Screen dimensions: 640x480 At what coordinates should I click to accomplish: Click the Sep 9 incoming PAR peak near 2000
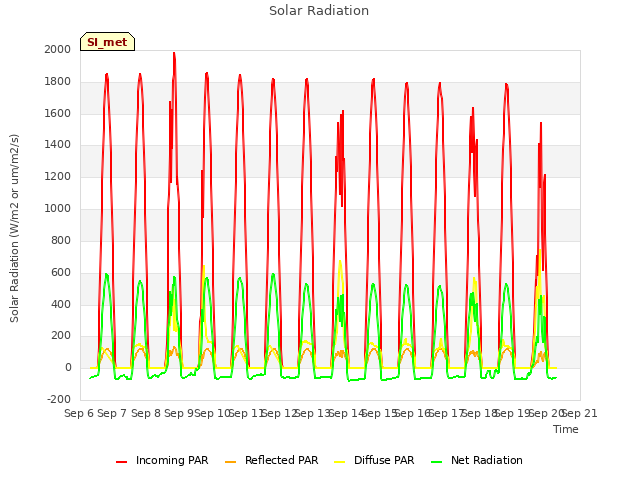[174, 53]
